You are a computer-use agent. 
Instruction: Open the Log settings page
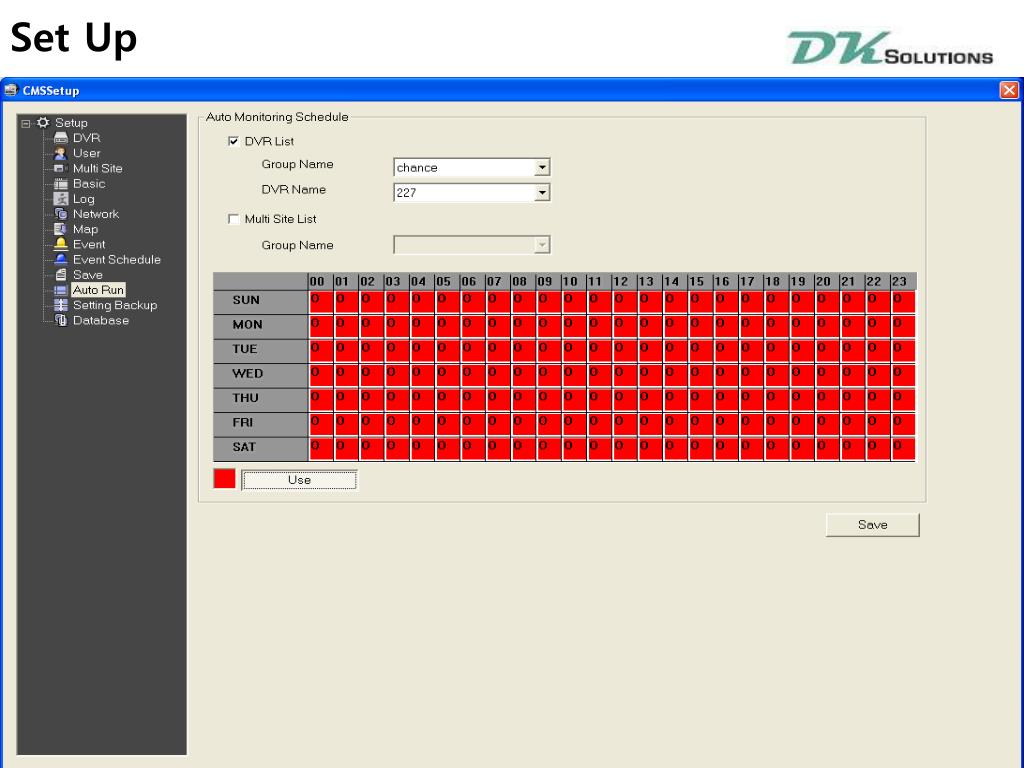point(84,199)
